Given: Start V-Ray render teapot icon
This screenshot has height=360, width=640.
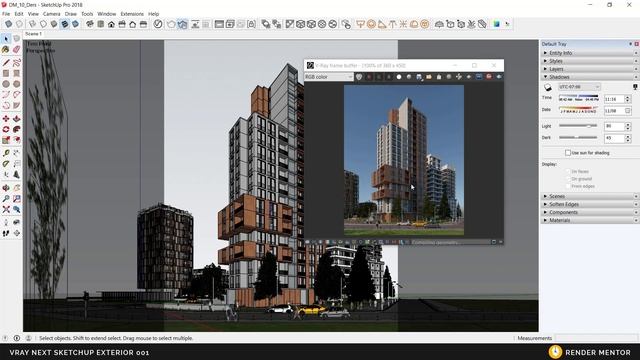Looking at the screenshot, I should coord(171,24).
